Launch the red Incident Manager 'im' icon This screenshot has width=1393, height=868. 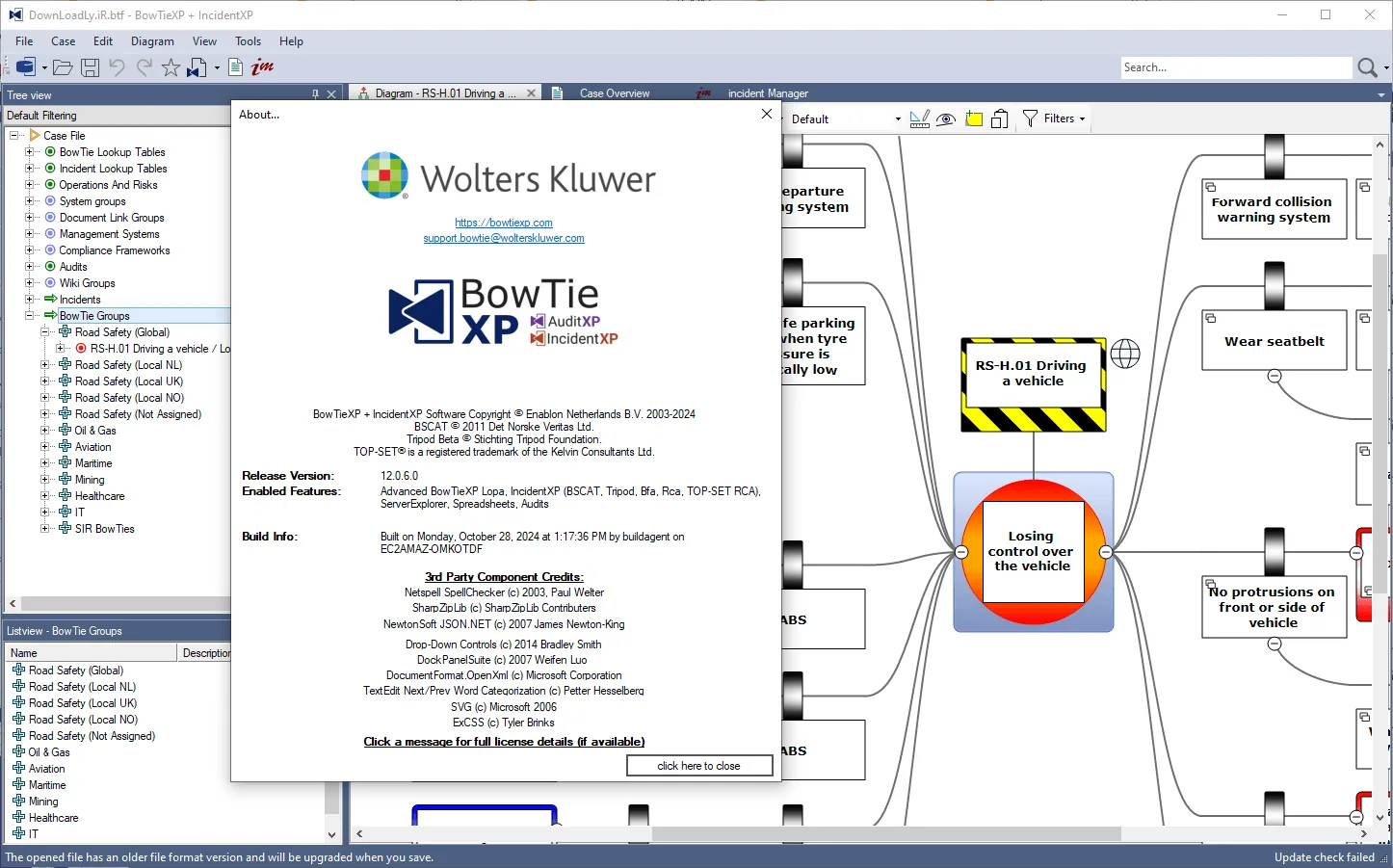(x=262, y=66)
